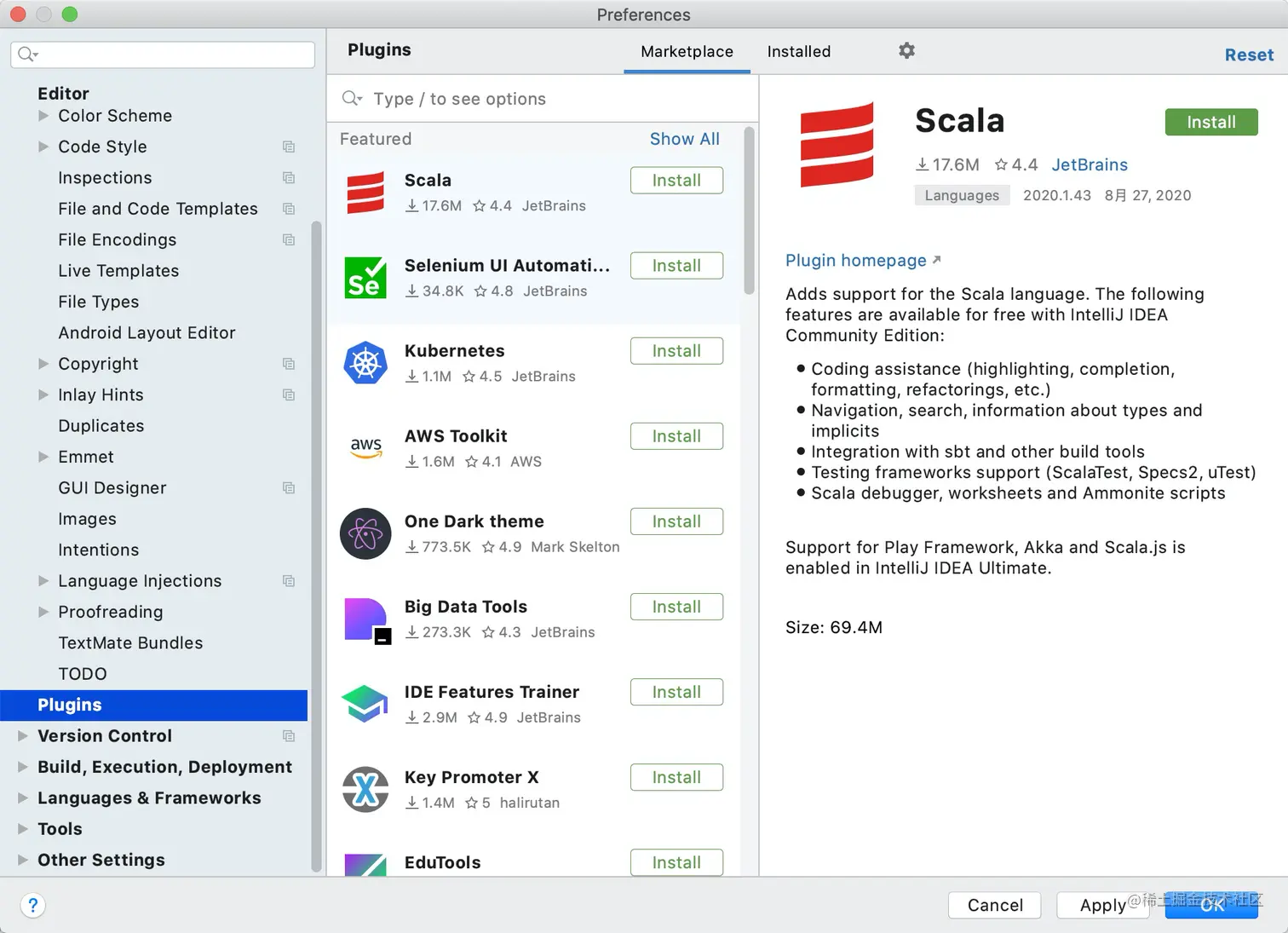1288x933 pixels.
Task: Click the search magnifier in settings search box
Action: [x=27, y=55]
